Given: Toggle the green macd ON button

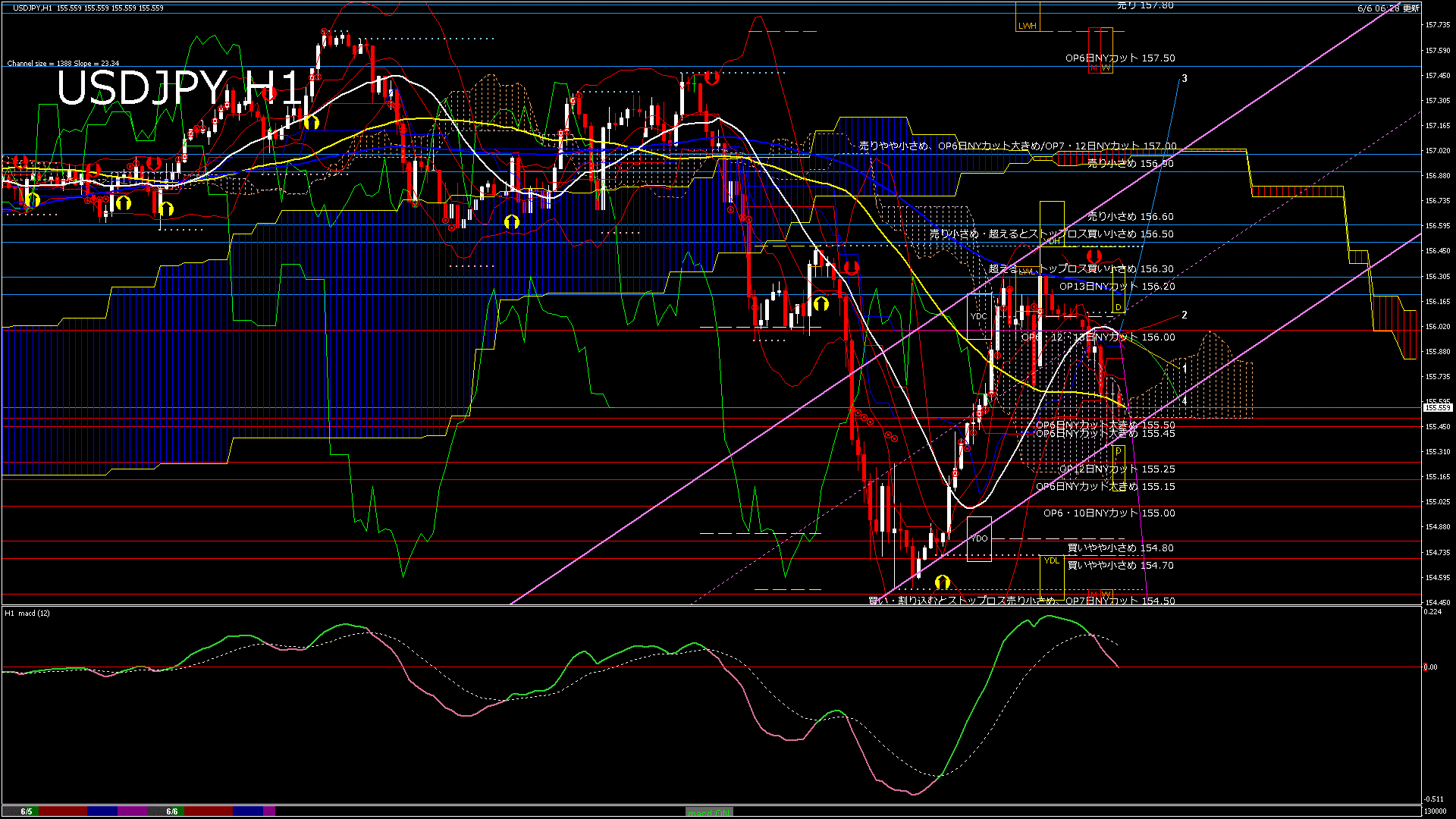Looking at the screenshot, I should pos(709,812).
